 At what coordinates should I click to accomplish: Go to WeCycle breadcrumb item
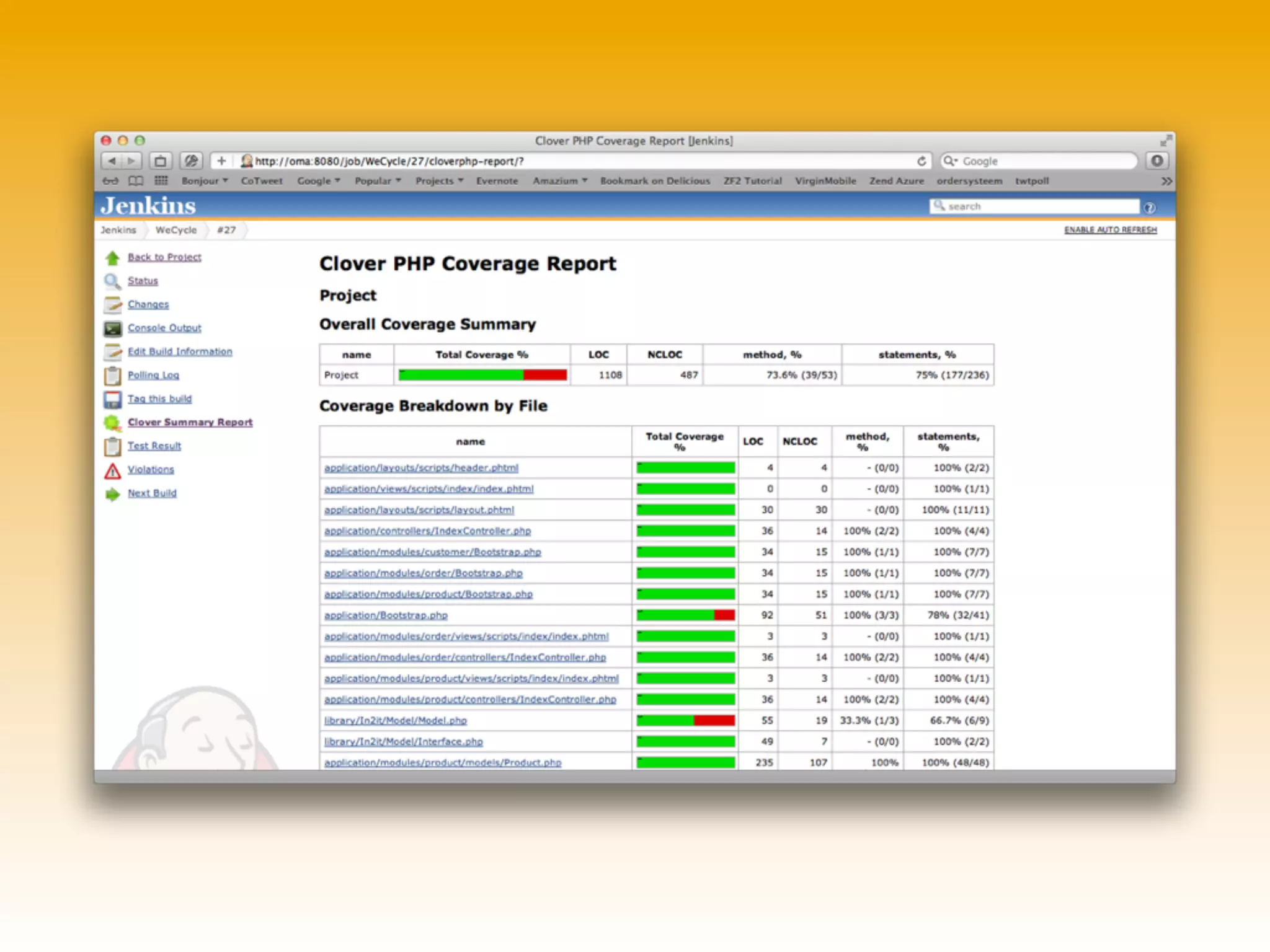(x=175, y=230)
